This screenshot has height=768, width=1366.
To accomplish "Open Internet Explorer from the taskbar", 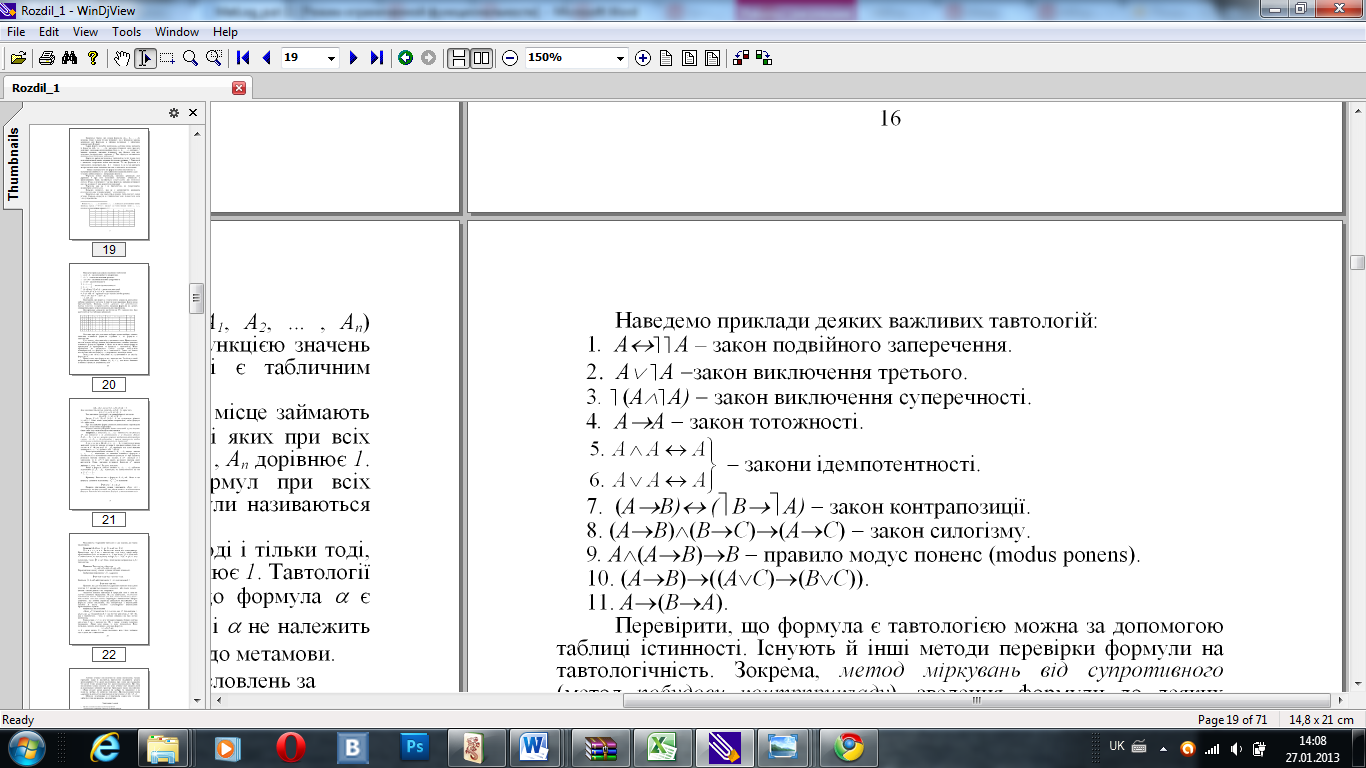I will coord(103,747).
